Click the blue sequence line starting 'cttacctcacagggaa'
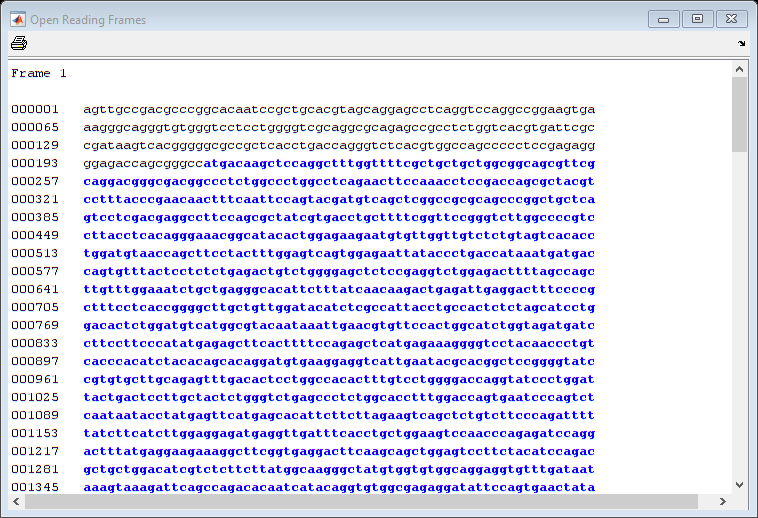The image size is (758, 518). pos(339,235)
